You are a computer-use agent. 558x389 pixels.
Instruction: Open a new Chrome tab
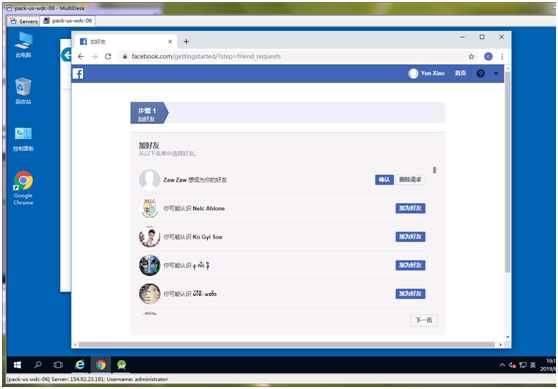186,42
